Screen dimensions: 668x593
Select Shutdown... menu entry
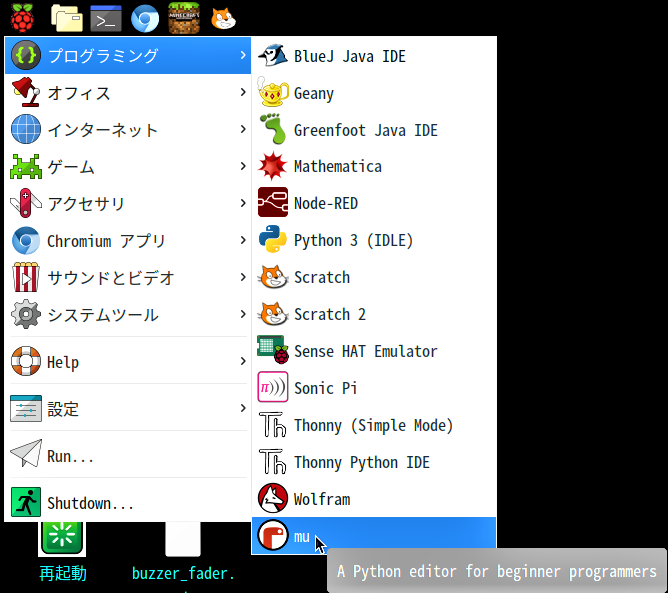(x=128, y=502)
